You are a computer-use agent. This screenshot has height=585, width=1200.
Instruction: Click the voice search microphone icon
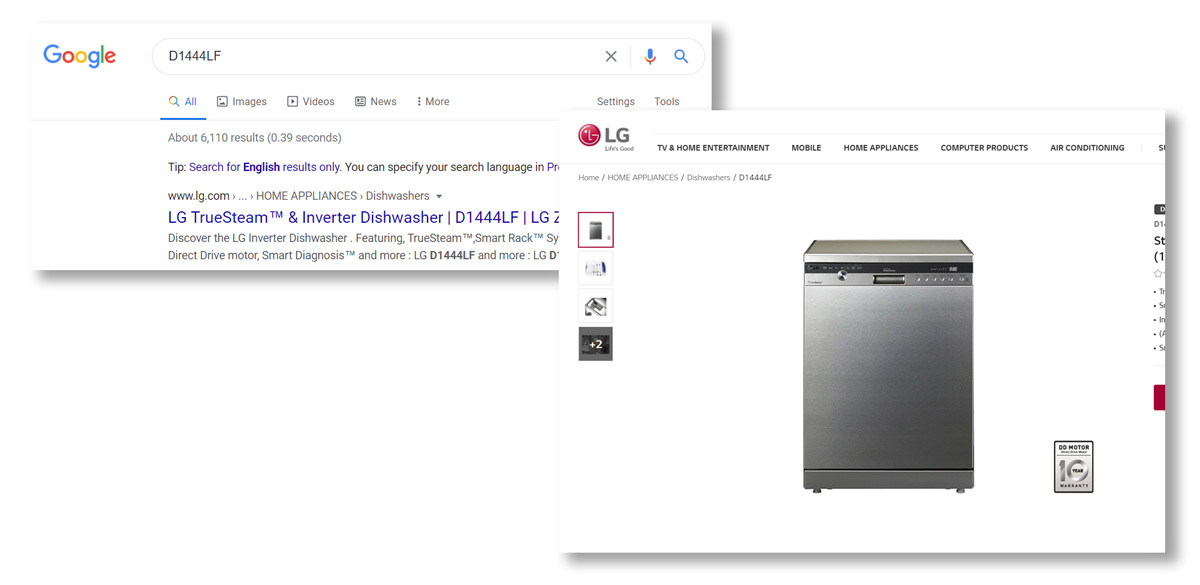[x=650, y=57]
